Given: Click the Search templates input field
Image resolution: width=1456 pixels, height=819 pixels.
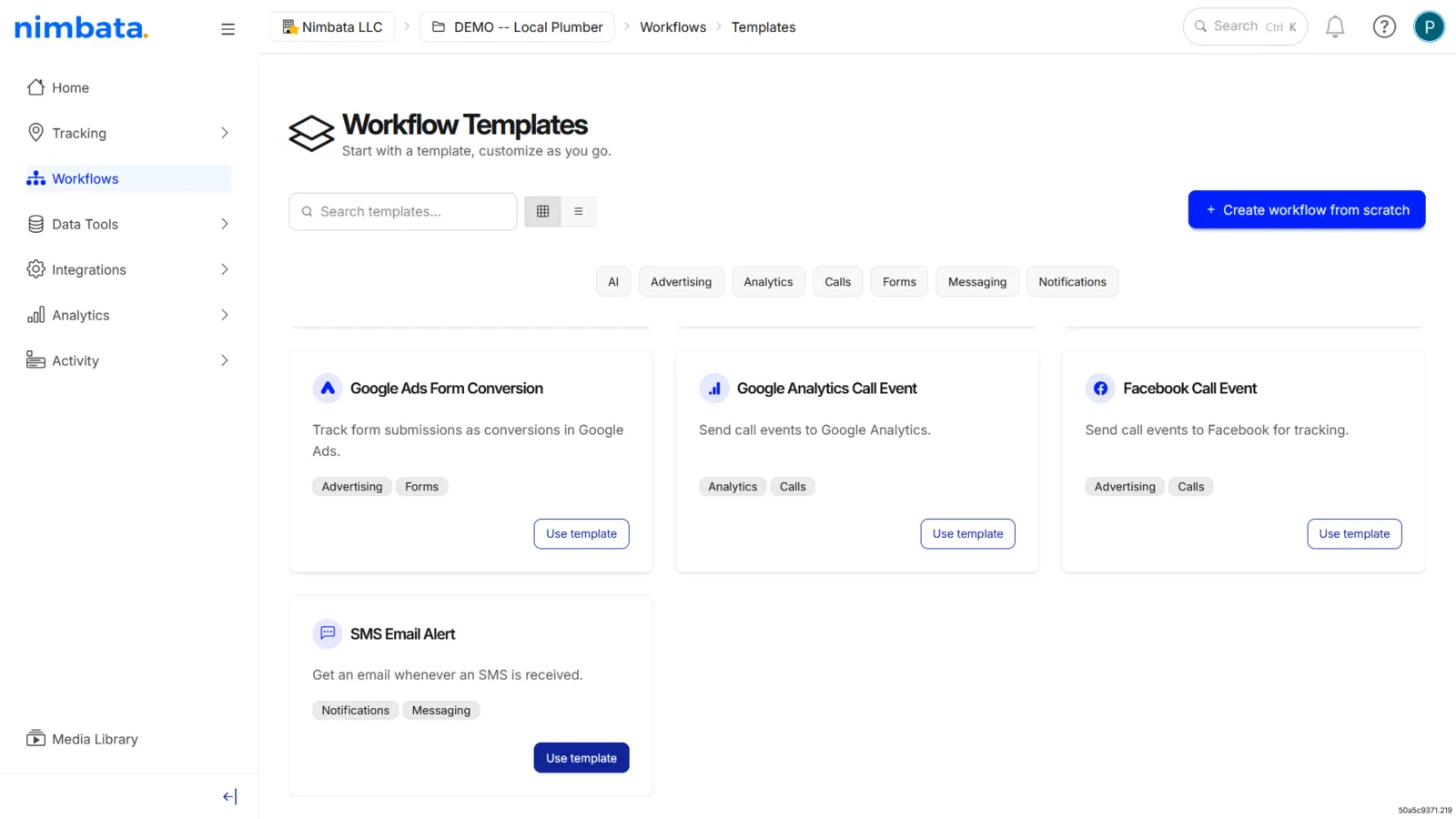Looking at the screenshot, I should pos(403,211).
